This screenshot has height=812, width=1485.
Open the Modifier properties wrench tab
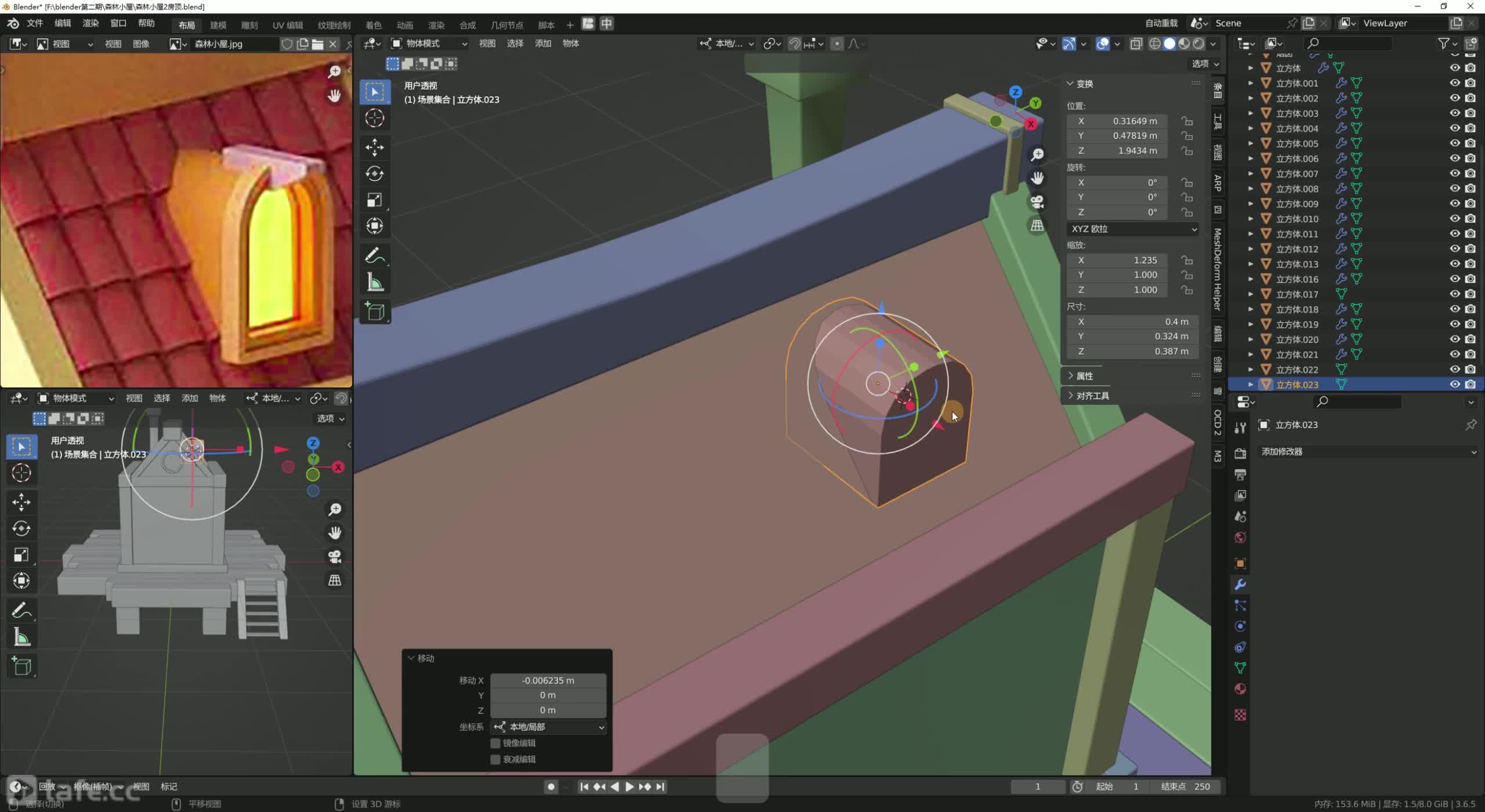(1240, 585)
